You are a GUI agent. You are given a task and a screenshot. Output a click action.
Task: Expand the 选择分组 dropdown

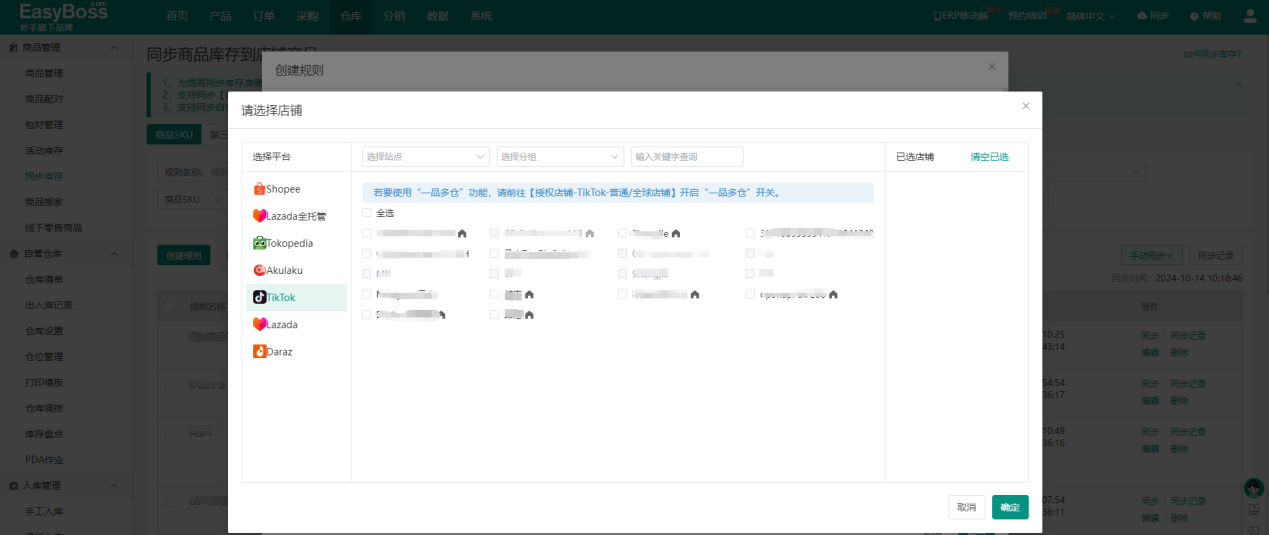point(560,157)
